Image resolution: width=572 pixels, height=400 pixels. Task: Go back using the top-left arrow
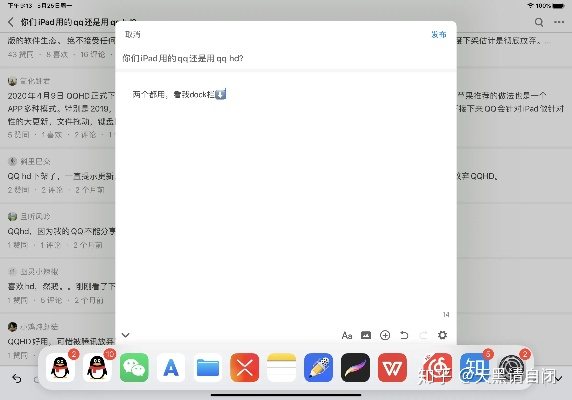tap(11, 22)
